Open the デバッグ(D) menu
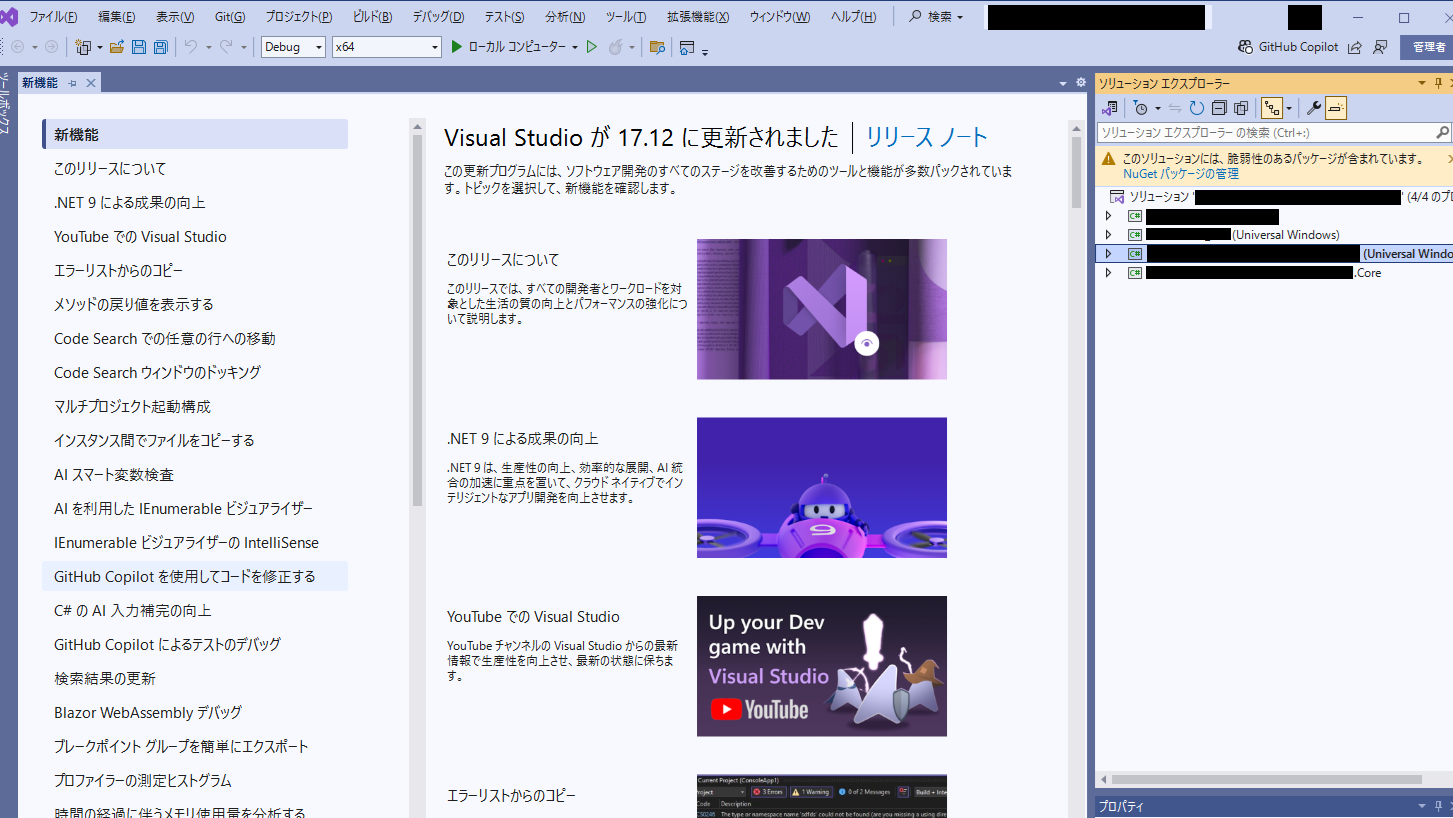This screenshot has height=818, width=1453. click(438, 17)
